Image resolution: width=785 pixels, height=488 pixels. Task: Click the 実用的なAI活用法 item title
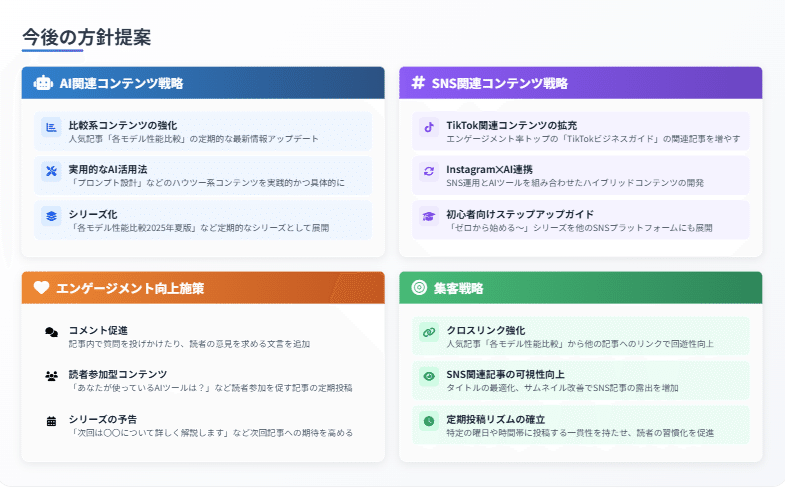click(108, 169)
